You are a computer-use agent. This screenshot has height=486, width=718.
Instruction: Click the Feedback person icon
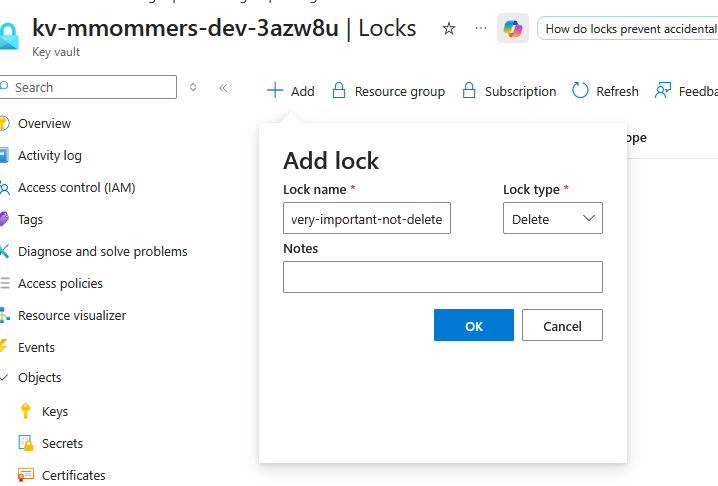pyautogui.click(x=663, y=90)
